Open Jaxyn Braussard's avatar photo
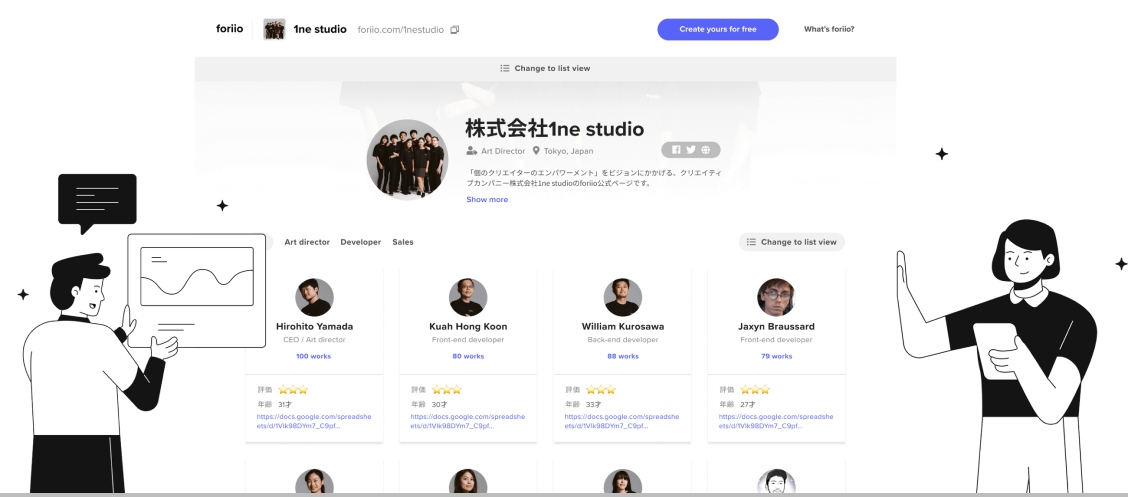This screenshot has width=1128, height=497. (x=776, y=297)
